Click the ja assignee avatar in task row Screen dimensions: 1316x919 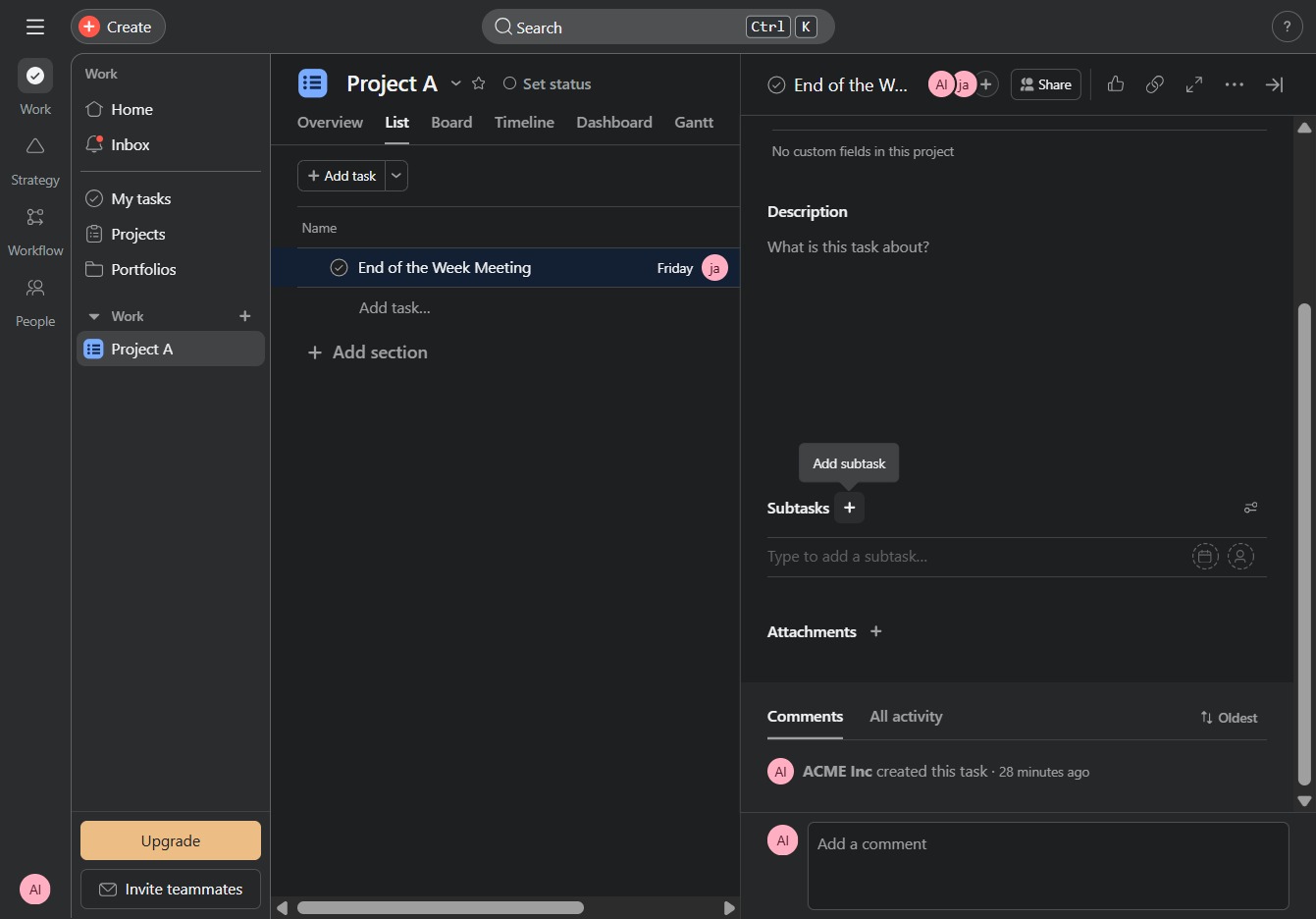714,268
